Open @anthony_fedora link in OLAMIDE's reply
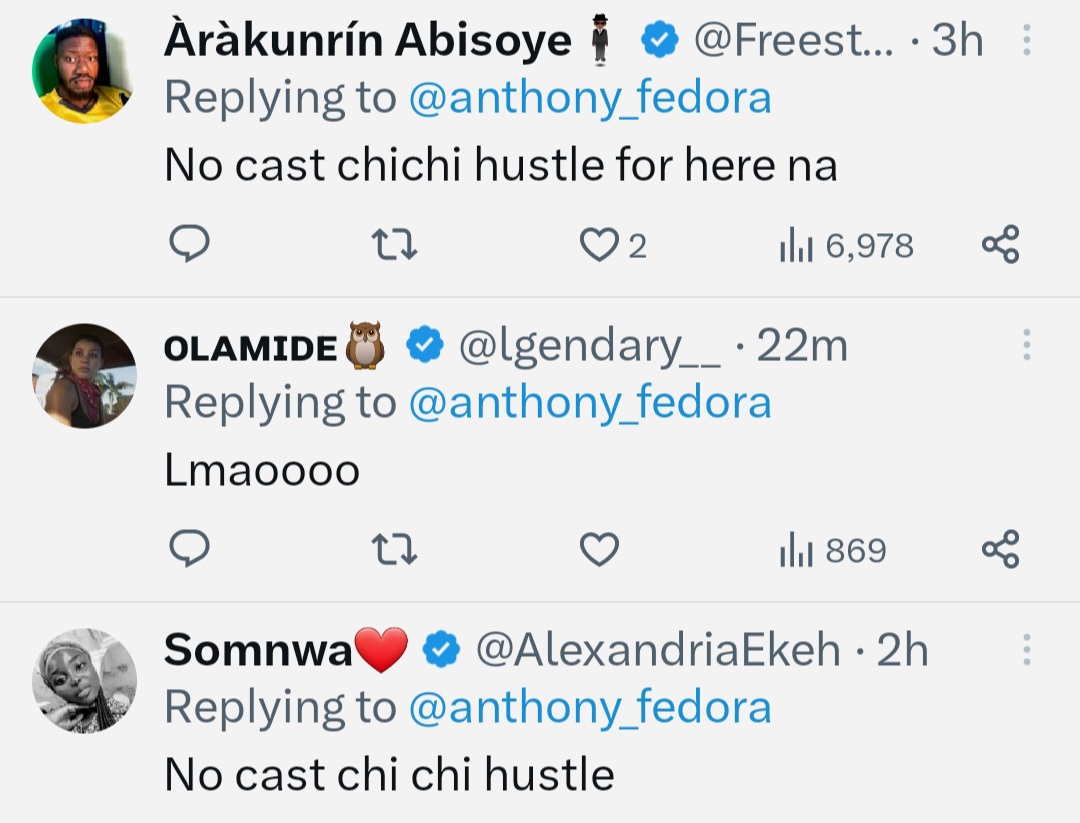1080x823 pixels. [590, 403]
